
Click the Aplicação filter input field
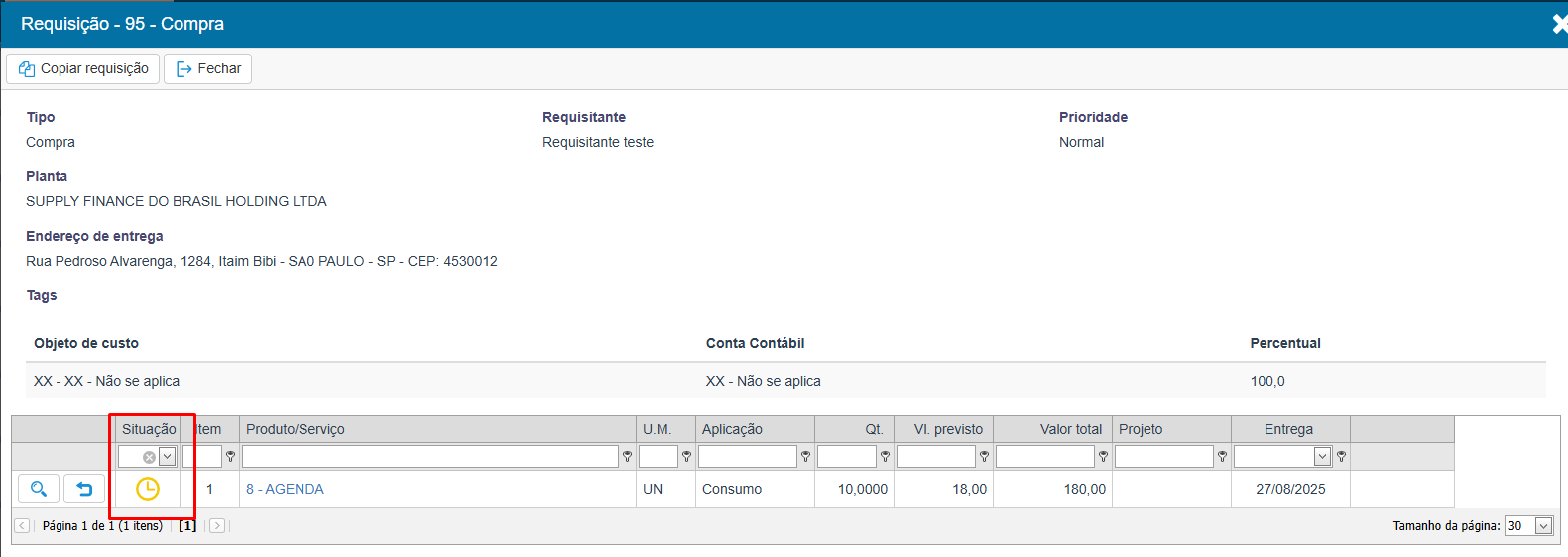[747, 457]
